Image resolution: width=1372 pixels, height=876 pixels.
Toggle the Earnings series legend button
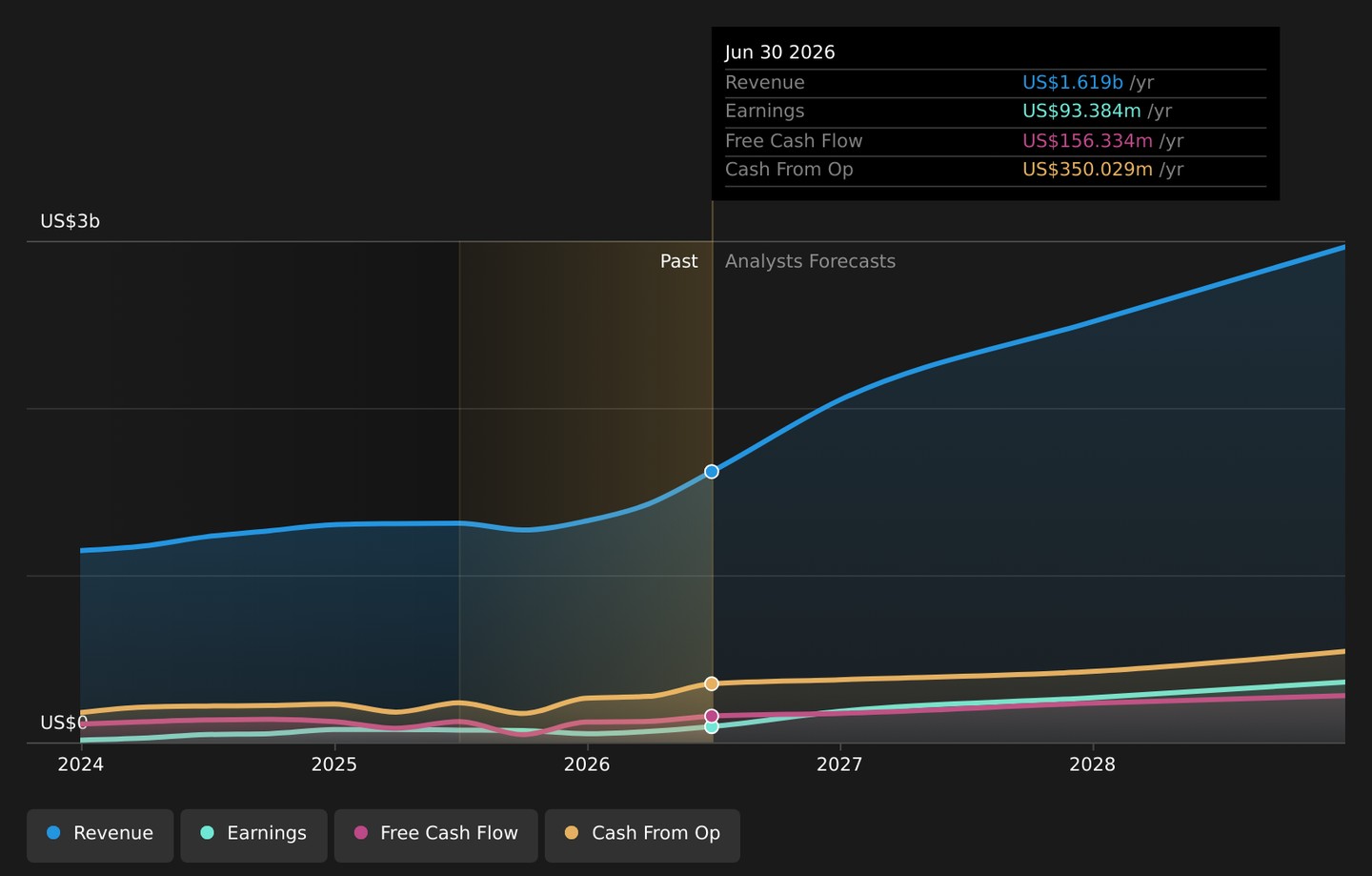click(253, 835)
